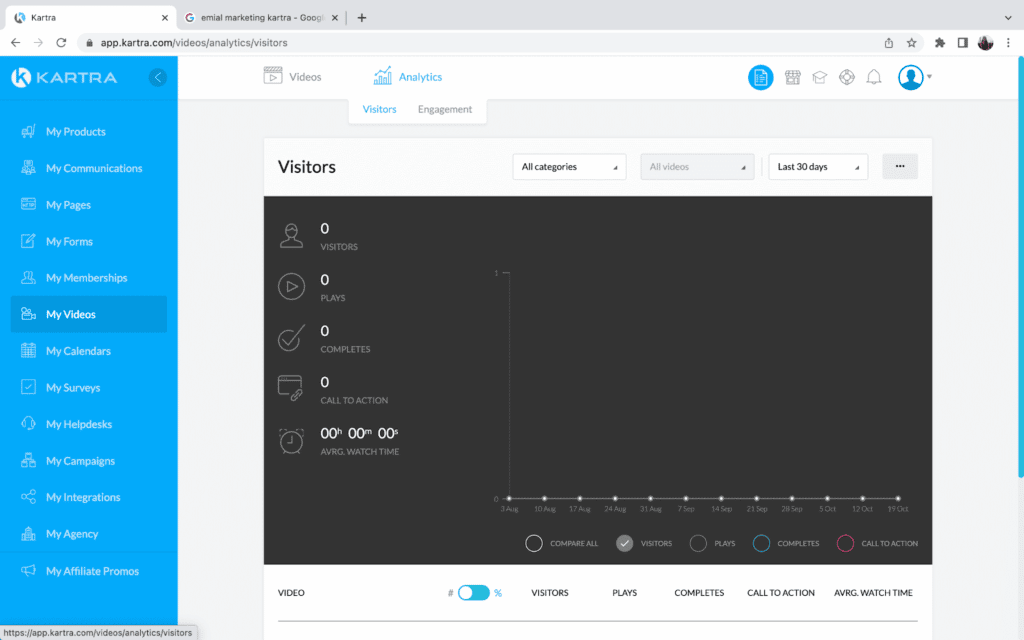Viewport: 1024px width, 640px height.
Task: Switch to the Google search browser tab
Action: click(261, 18)
